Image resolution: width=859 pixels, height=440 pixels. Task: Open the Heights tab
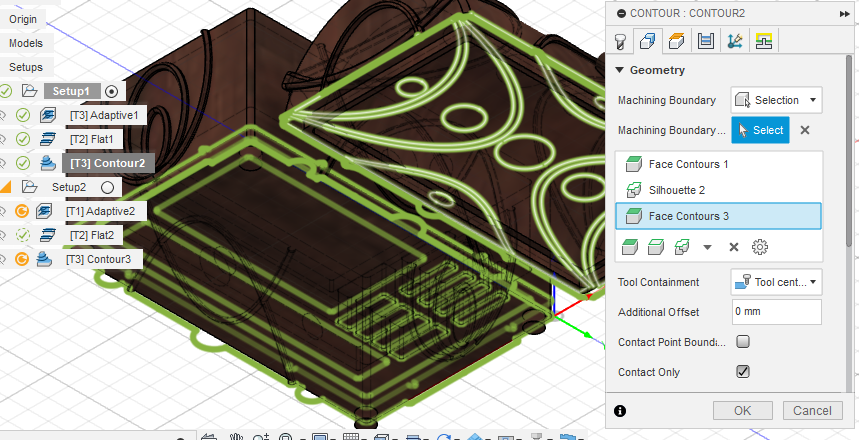[x=677, y=42]
